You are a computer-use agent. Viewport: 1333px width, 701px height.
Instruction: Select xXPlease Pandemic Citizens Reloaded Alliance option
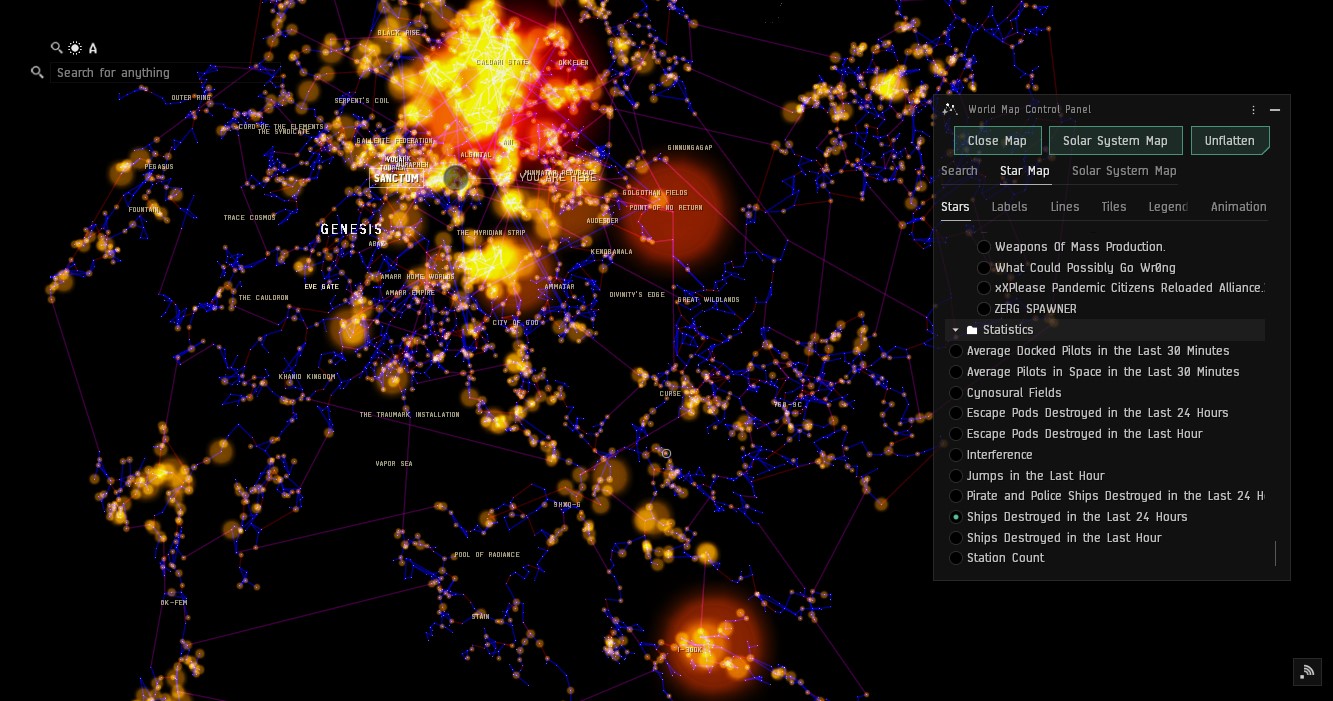click(984, 288)
